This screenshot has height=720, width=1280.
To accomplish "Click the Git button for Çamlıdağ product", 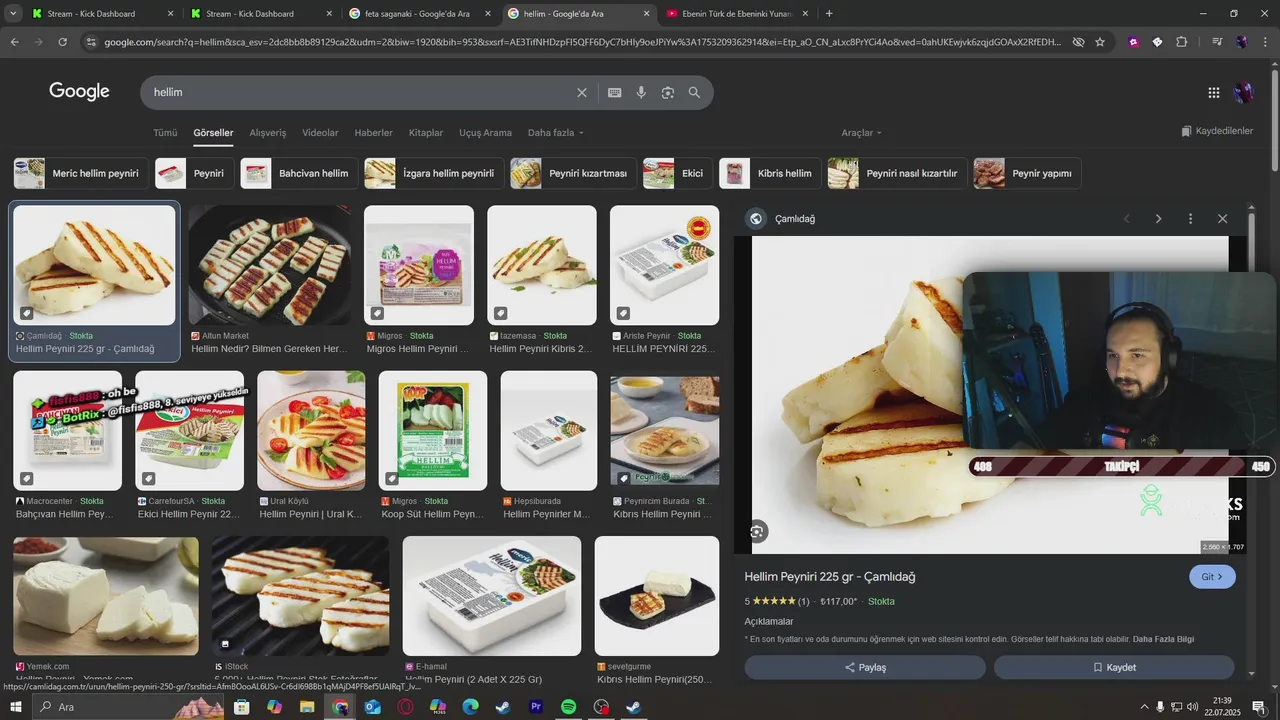I will pos(1212,577).
